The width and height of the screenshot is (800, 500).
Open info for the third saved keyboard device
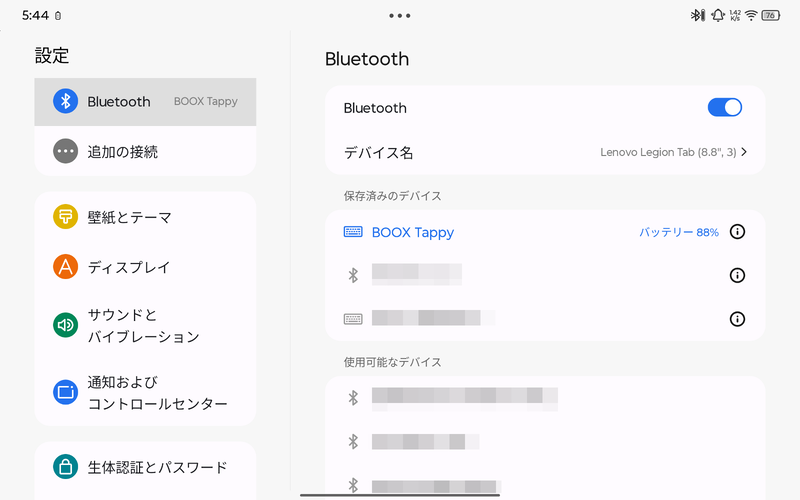(x=737, y=319)
